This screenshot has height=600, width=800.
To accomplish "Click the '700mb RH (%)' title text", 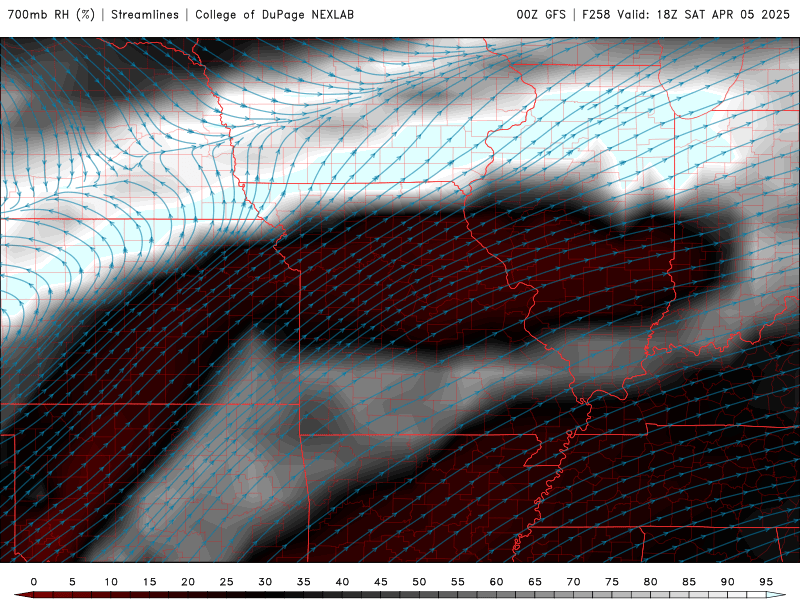I will 52,15.
